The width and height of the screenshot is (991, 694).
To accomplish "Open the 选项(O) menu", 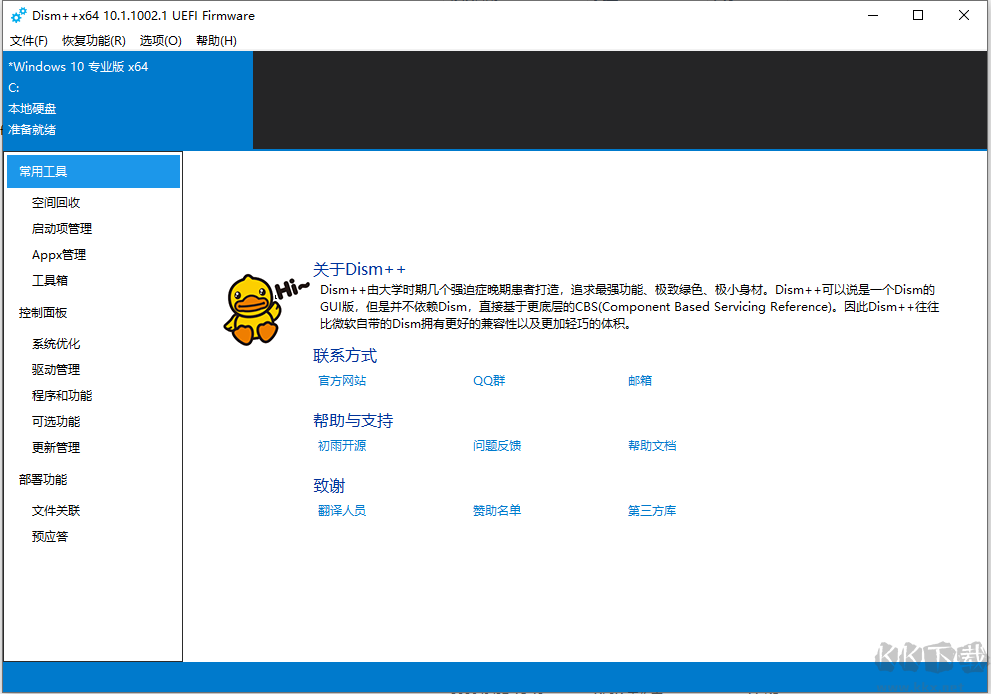I will tap(159, 41).
